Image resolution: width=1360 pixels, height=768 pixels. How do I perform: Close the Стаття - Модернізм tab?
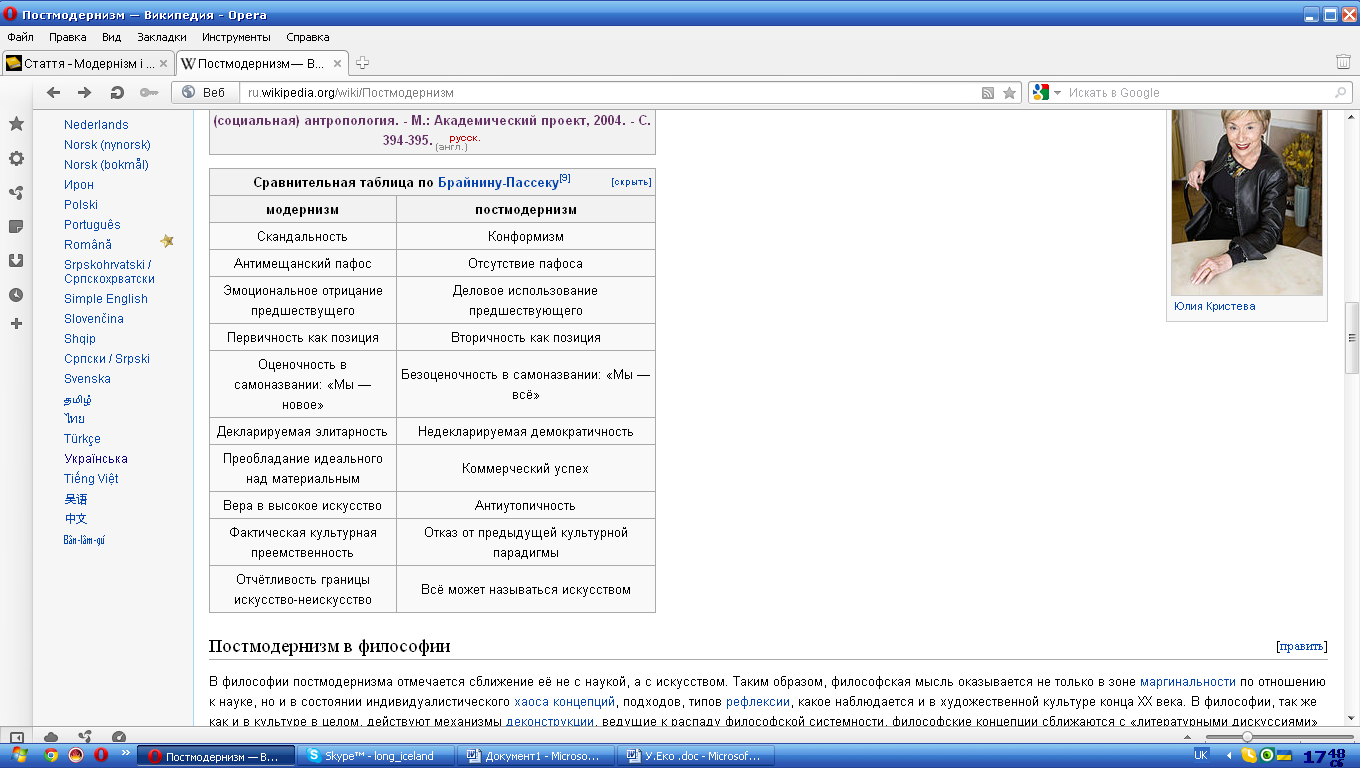click(x=164, y=63)
